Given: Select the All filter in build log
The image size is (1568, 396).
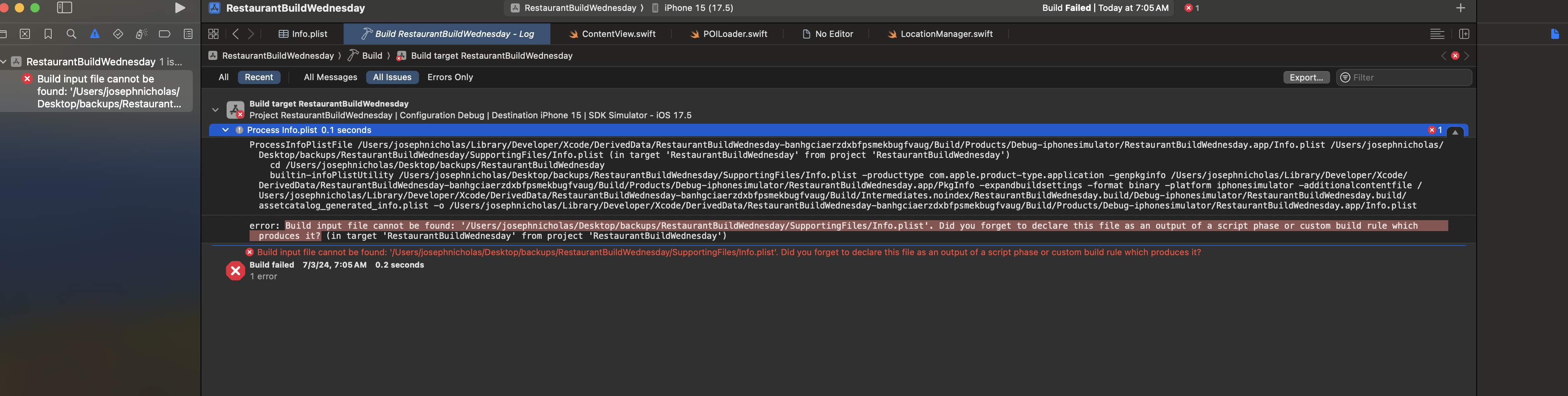Looking at the screenshot, I should pos(224,77).
